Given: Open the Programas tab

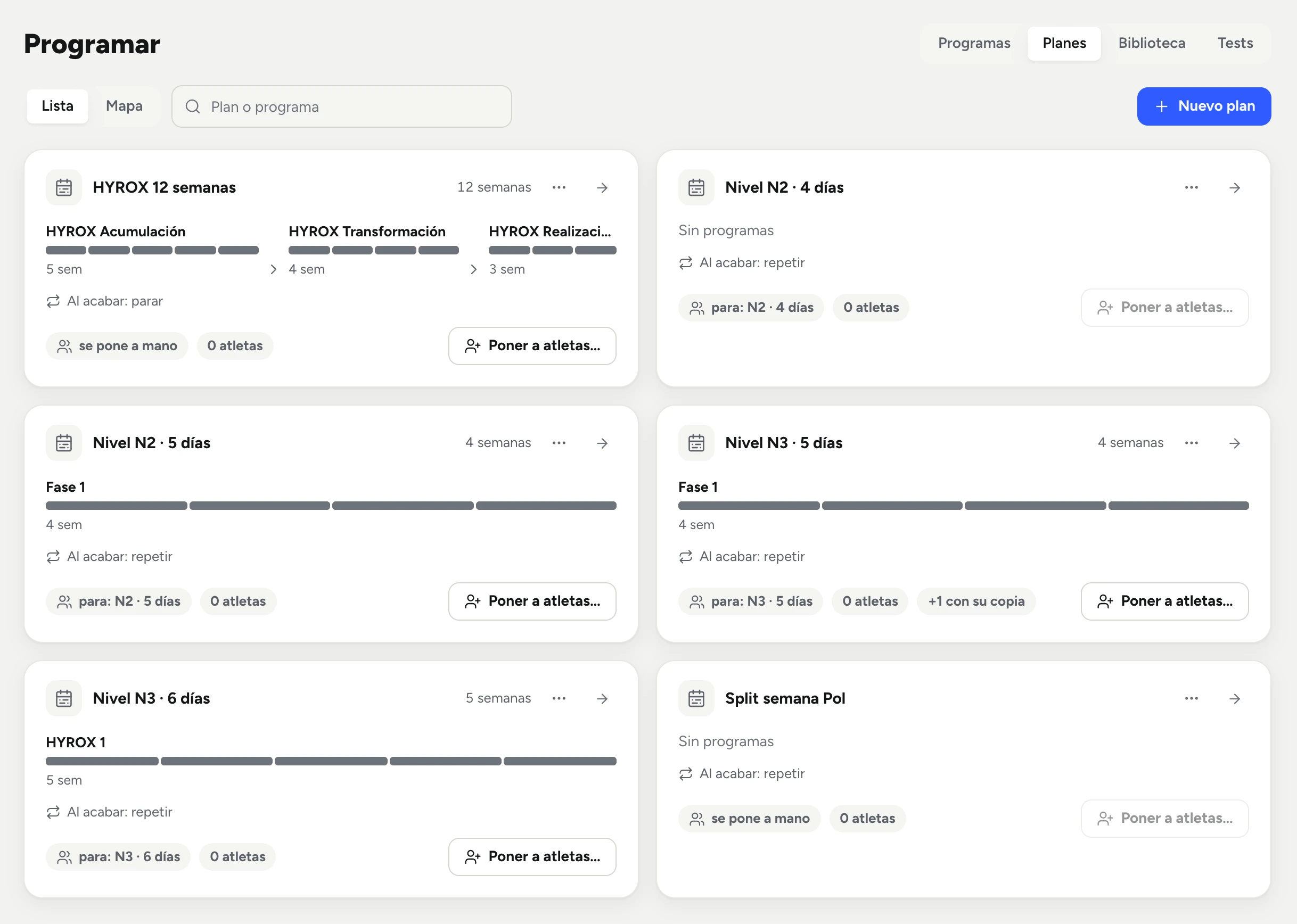Looking at the screenshot, I should coord(974,43).
